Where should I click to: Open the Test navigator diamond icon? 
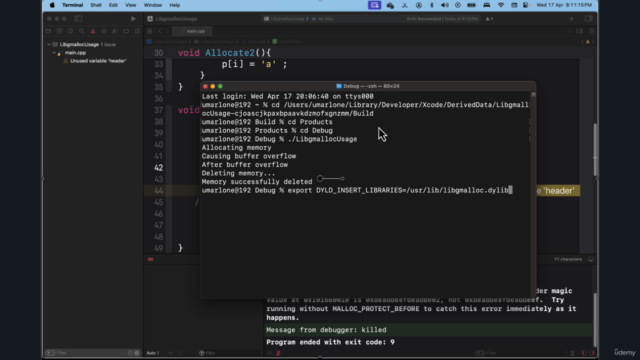104,31
